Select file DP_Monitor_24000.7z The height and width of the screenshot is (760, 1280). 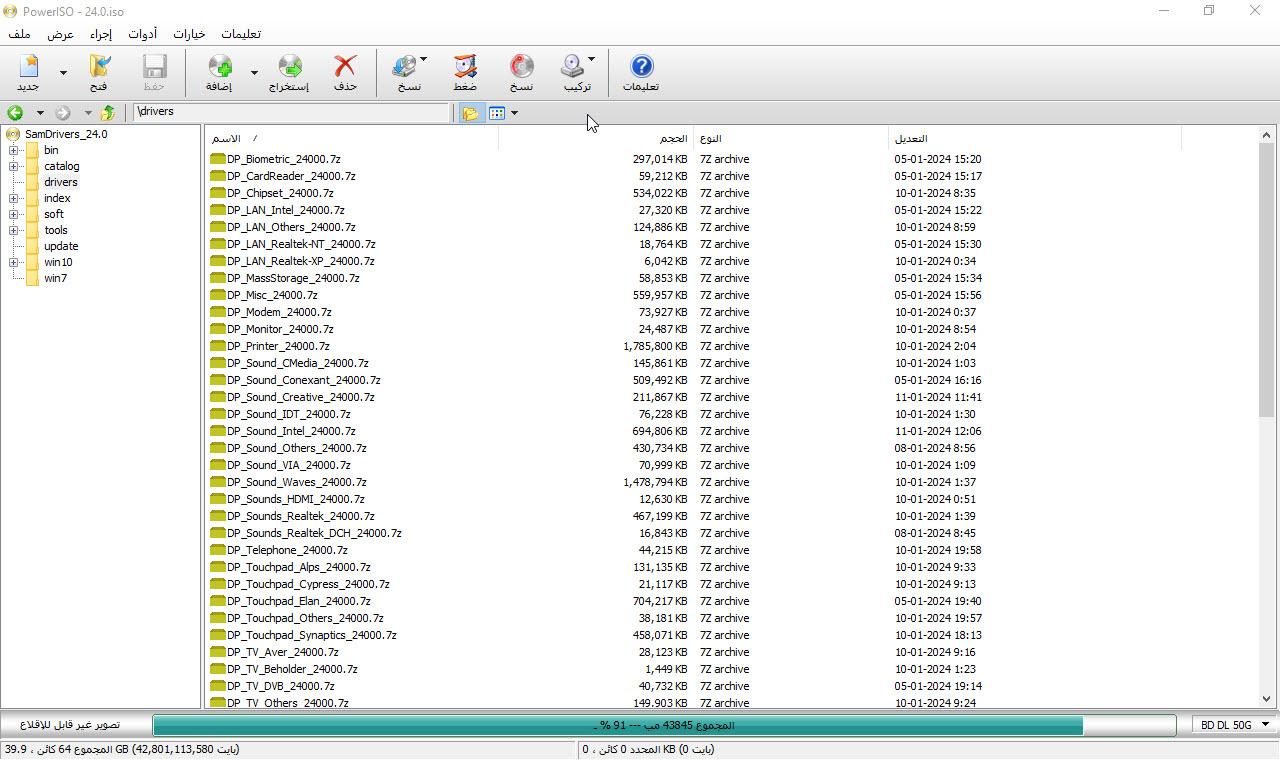[x=280, y=329]
